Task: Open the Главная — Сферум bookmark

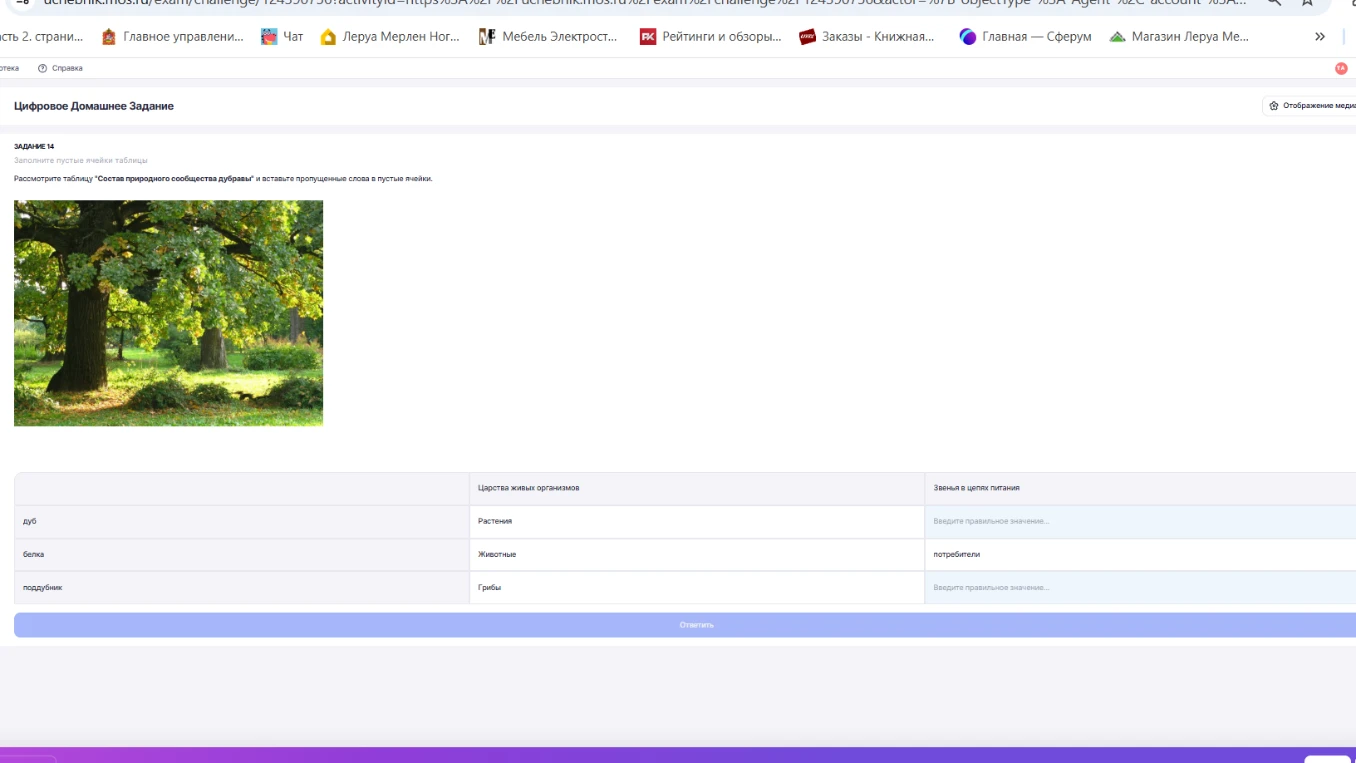Action: point(1025,37)
